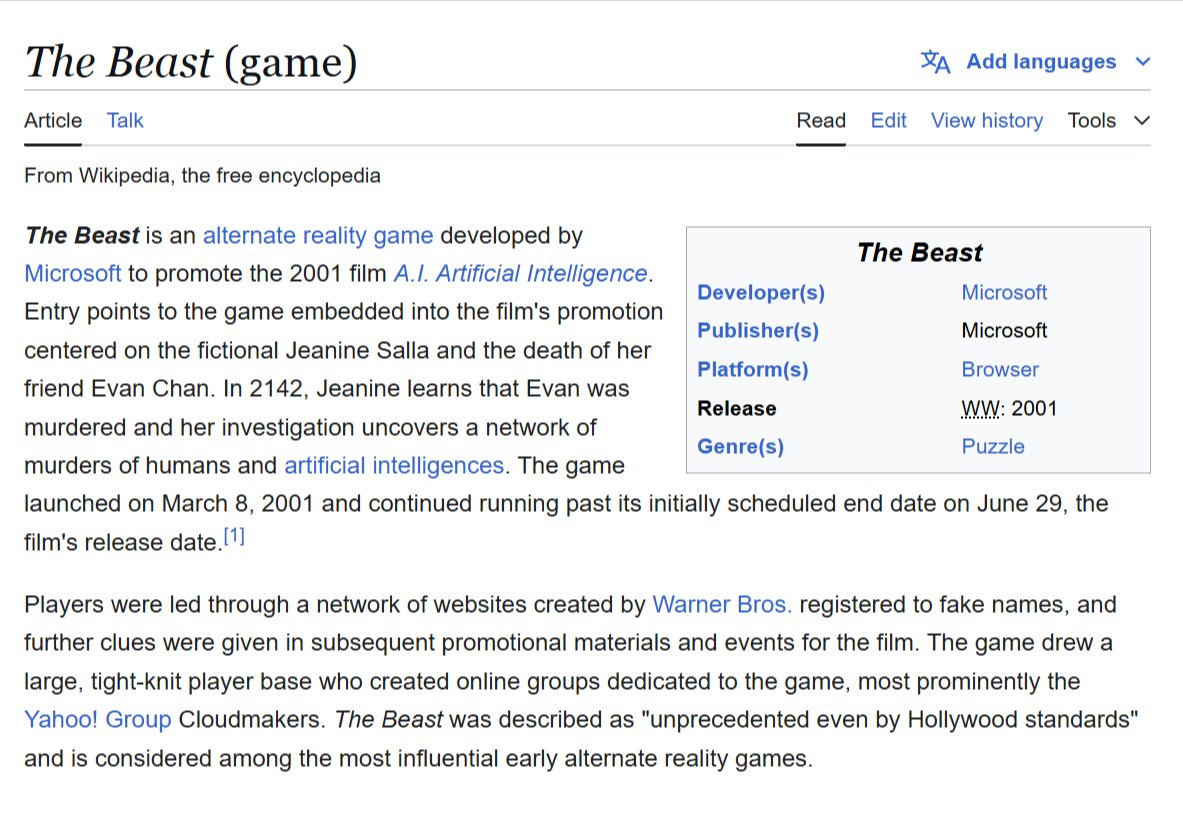The height and width of the screenshot is (819, 1183).
Task: Follow the artificial intelligences link
Action: (394, 465)
